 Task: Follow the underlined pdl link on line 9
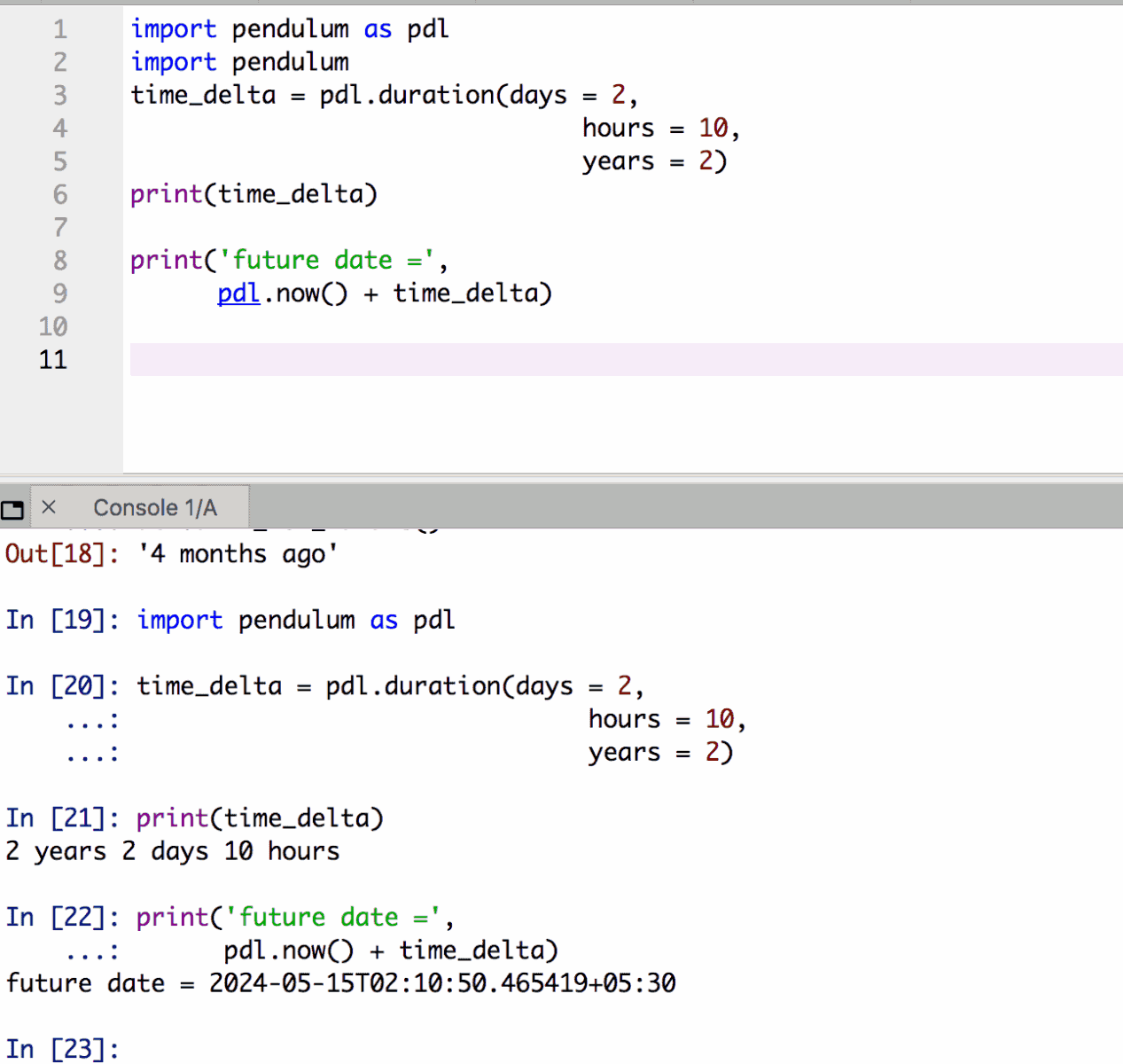pos(238,293)
